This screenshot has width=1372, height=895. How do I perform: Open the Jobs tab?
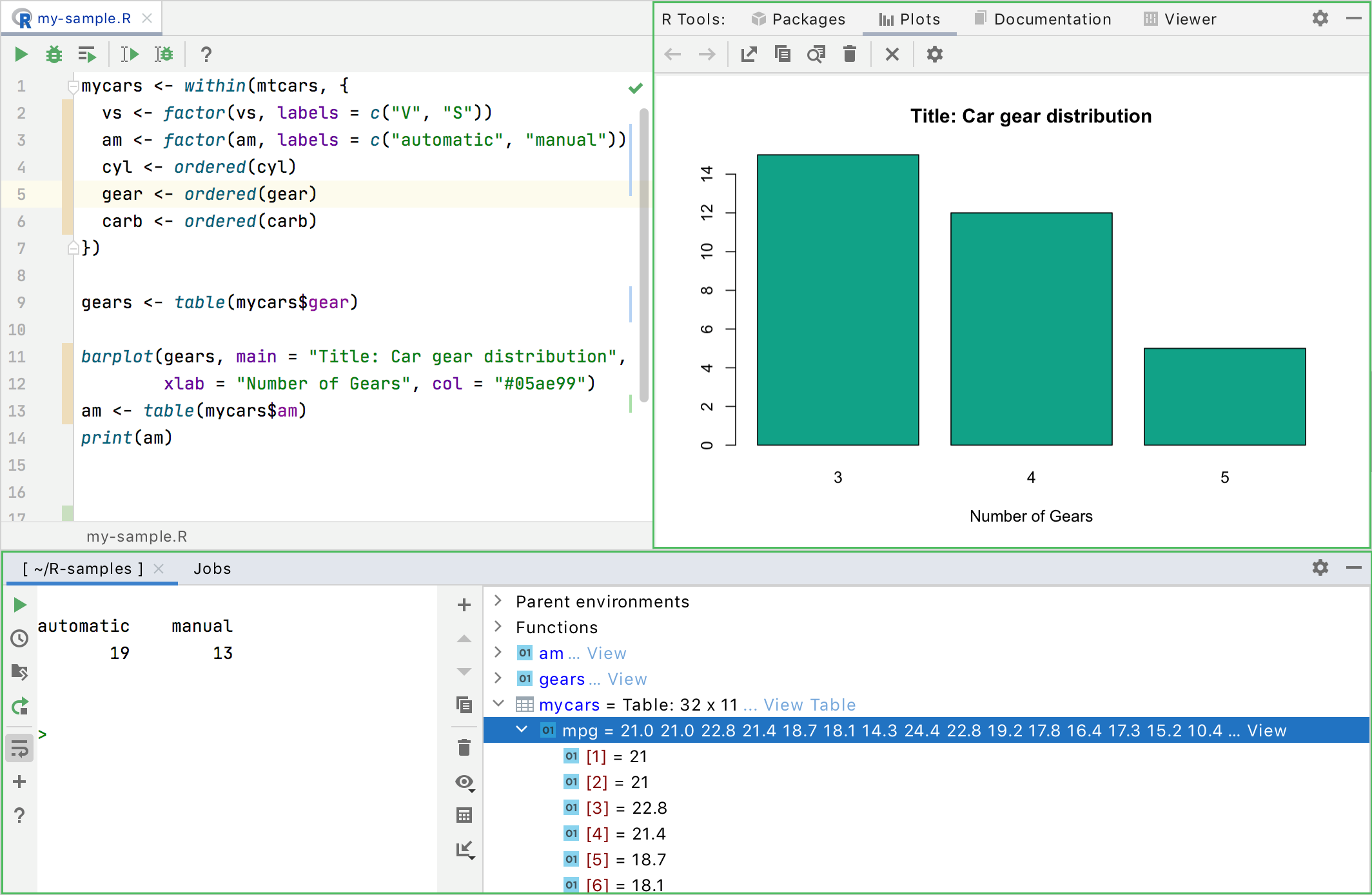212,568
